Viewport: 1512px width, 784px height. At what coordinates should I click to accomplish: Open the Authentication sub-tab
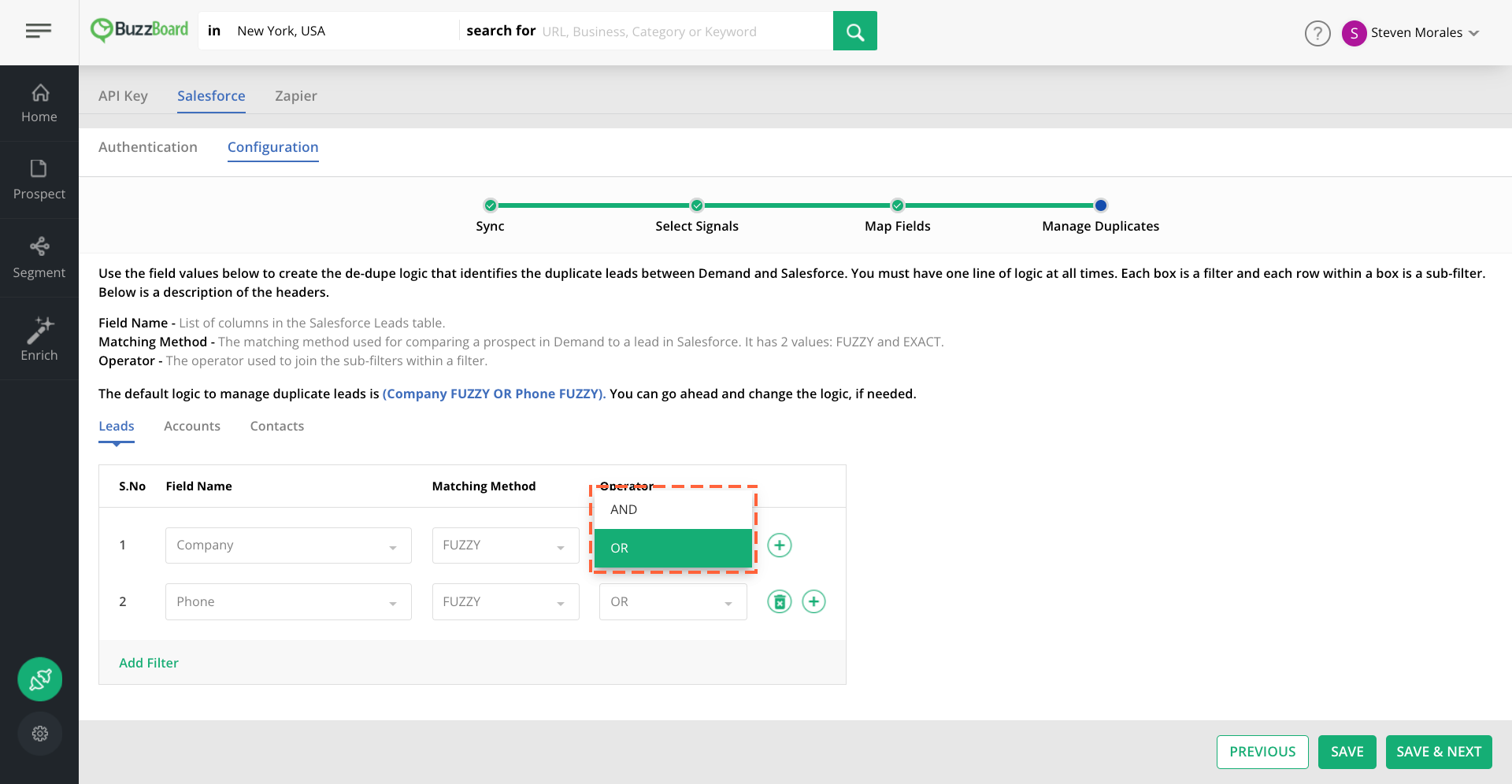pyautogui.click(x=148, y=147)
